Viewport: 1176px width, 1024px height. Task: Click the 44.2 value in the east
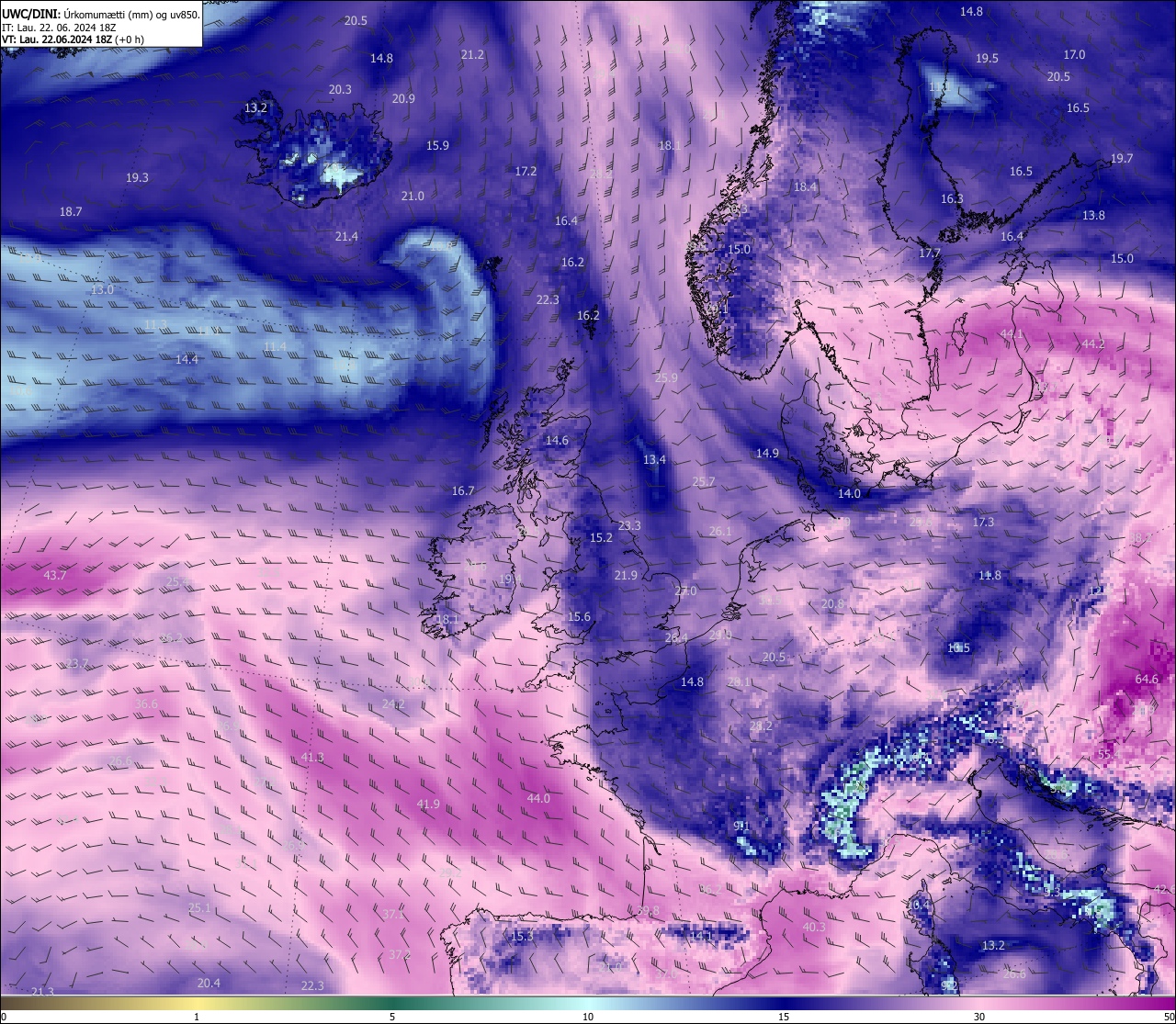point(1093,344)
